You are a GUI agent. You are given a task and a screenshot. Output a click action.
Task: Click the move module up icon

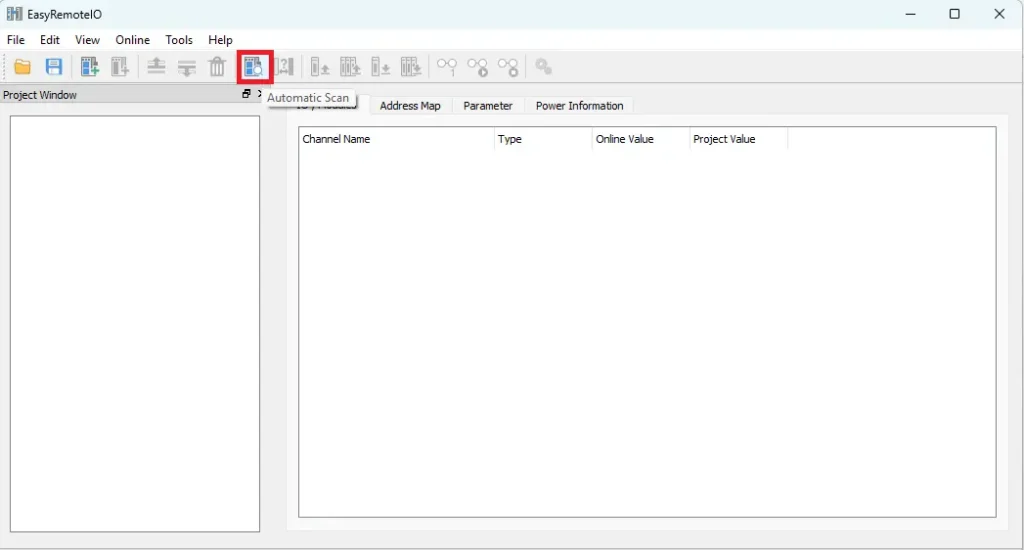(x=156, y=67)
